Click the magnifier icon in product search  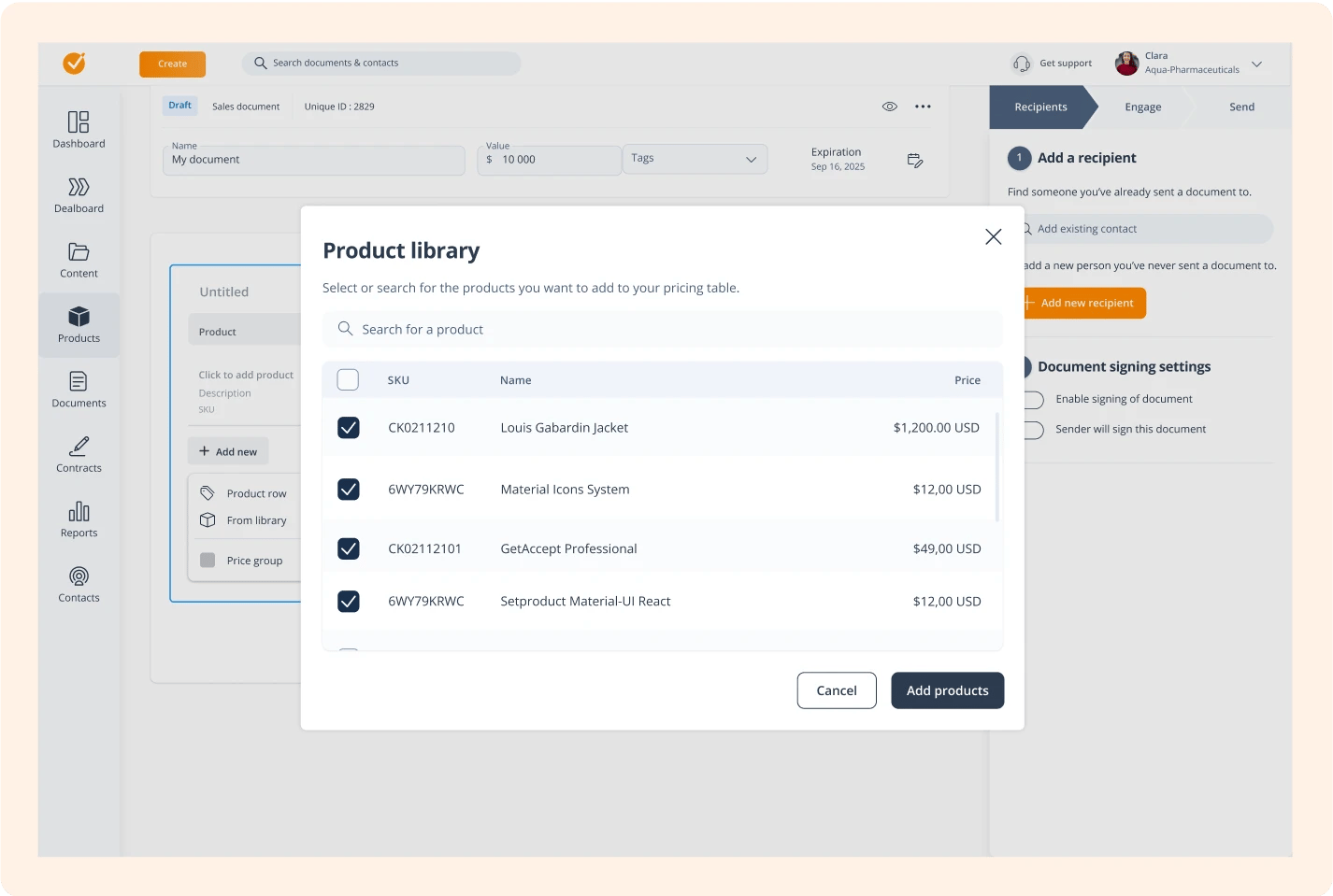click(x=345, y=329)
